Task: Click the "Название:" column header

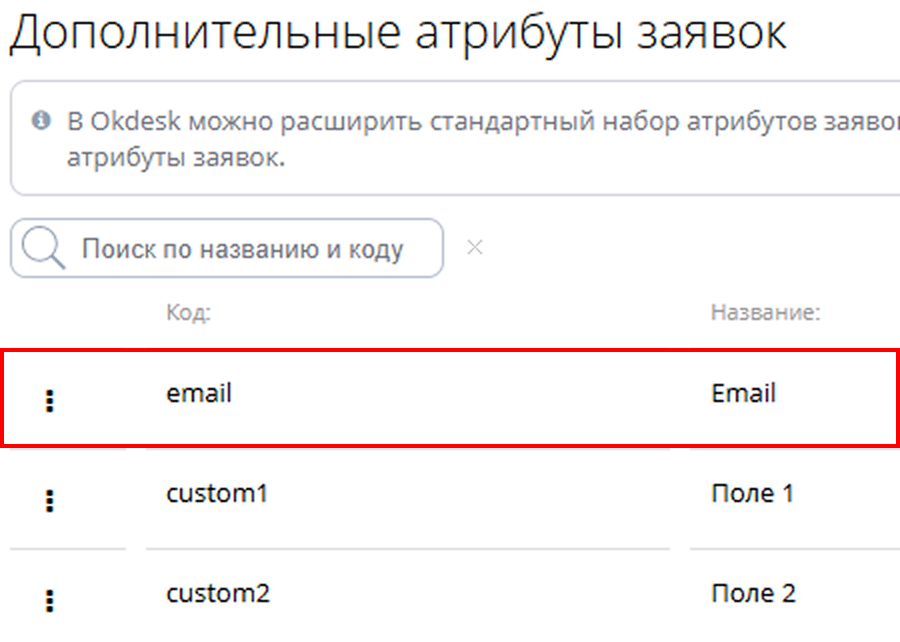Action: pyautogui.click(x=765, y=313)
